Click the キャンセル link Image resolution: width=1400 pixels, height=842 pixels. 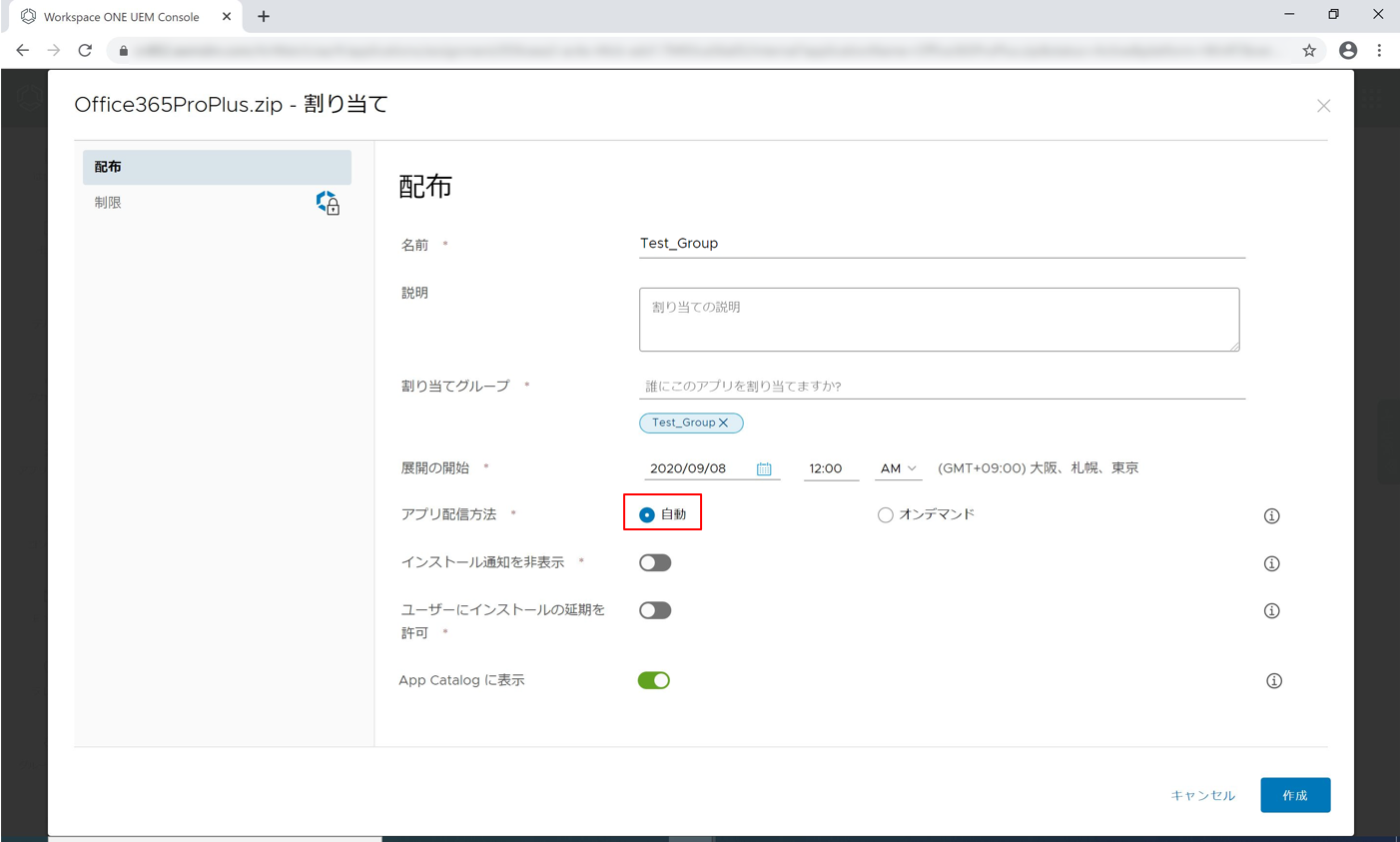[x=1202, y=796]
